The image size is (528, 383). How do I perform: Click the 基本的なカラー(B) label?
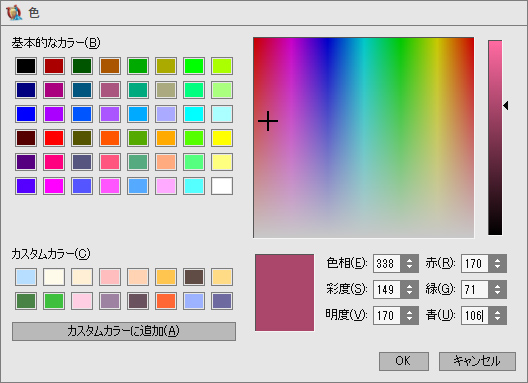(56, 43)
